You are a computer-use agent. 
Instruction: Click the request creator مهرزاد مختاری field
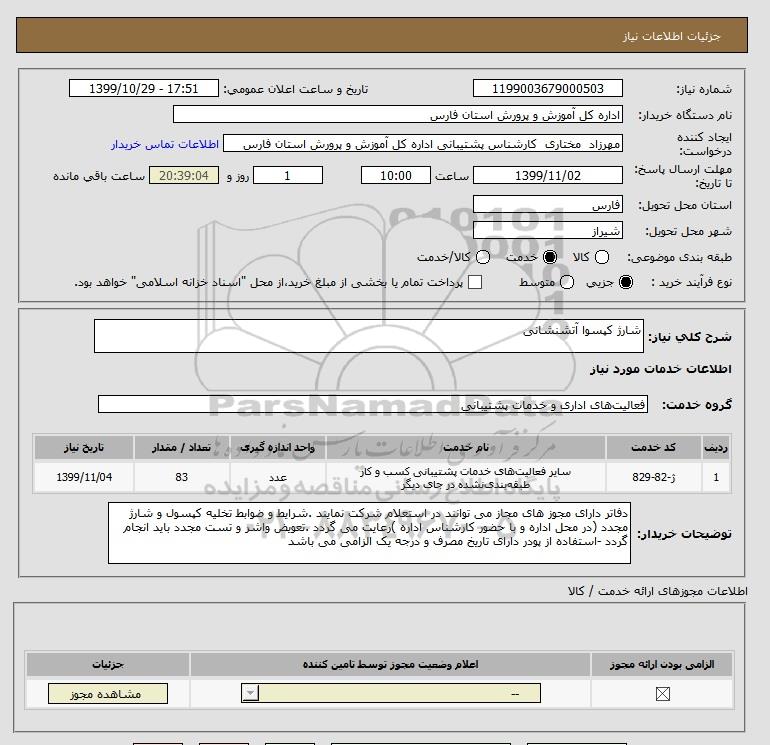423,144
